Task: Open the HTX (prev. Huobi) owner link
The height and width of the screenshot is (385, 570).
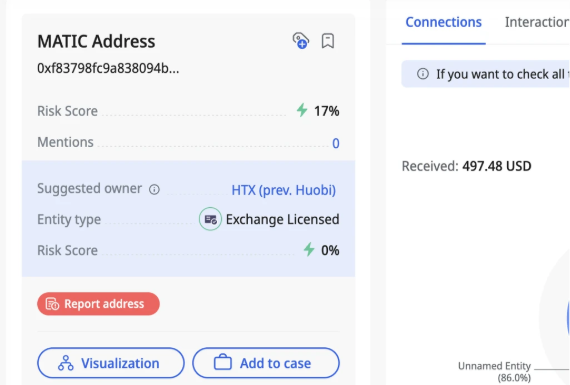Action: point(284,190)
